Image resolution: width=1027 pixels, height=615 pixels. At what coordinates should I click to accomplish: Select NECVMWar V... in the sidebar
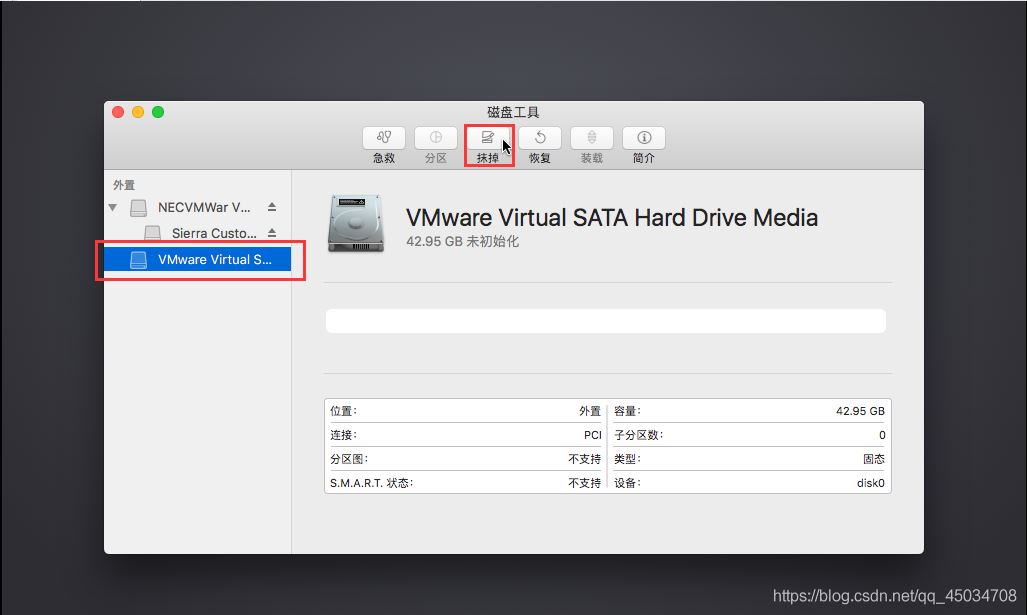[198, 208]
